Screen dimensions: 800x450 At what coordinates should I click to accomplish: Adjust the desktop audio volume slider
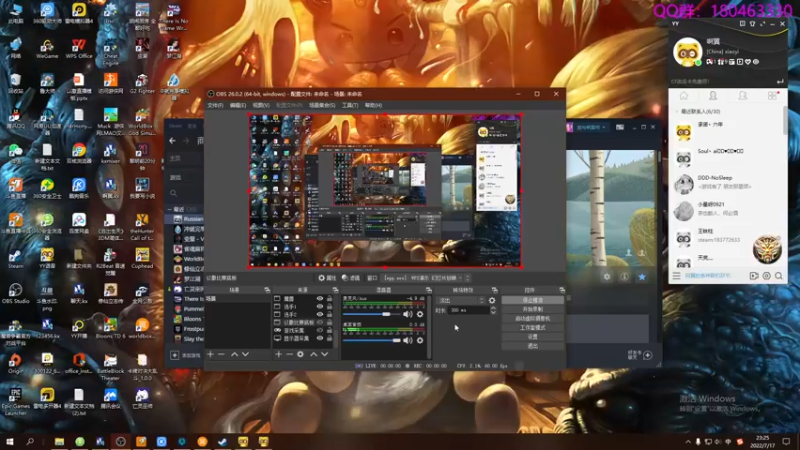pos(372,340)
